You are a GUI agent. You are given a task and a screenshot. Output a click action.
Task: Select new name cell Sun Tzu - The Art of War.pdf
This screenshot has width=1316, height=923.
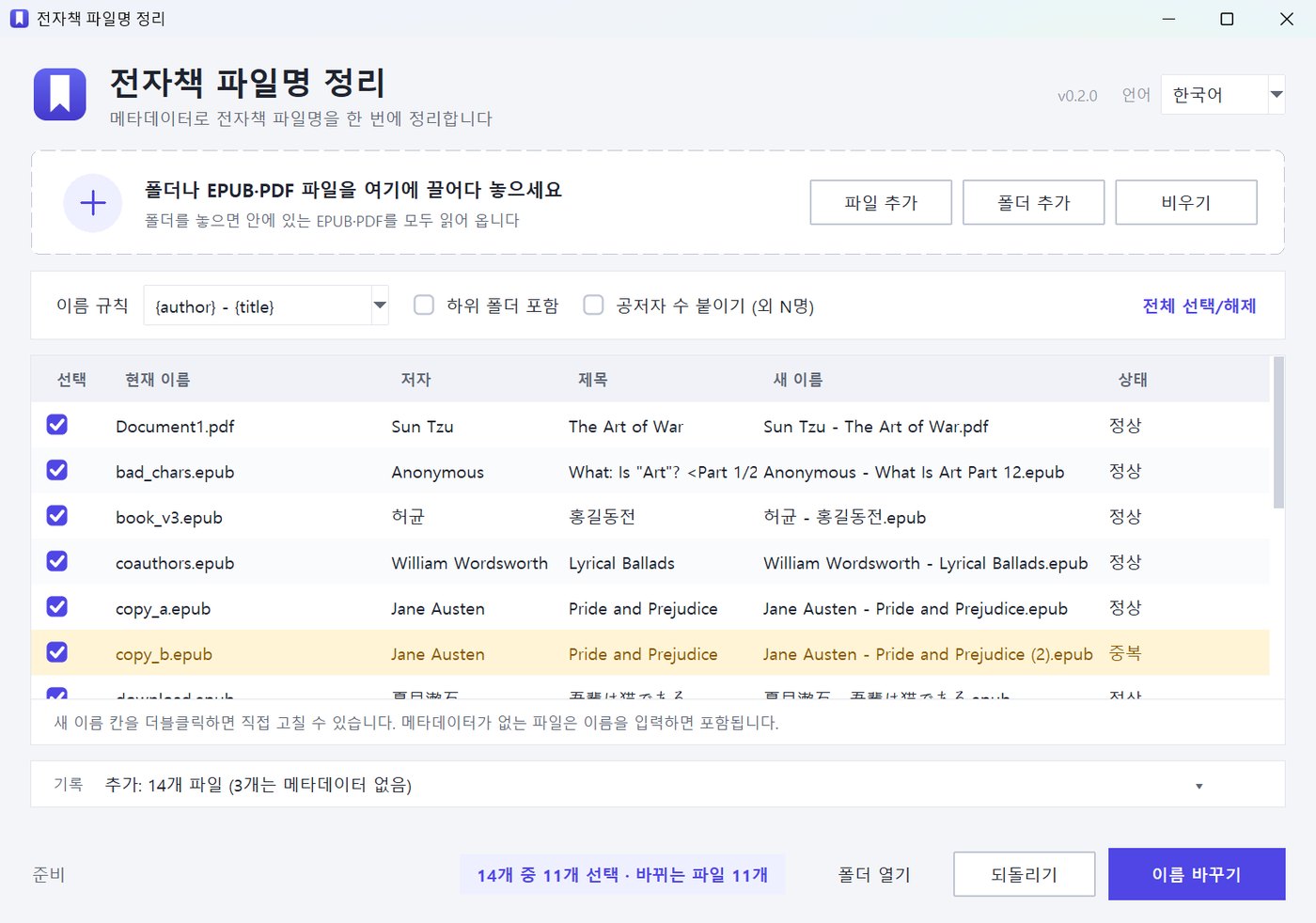click(876, 427)
